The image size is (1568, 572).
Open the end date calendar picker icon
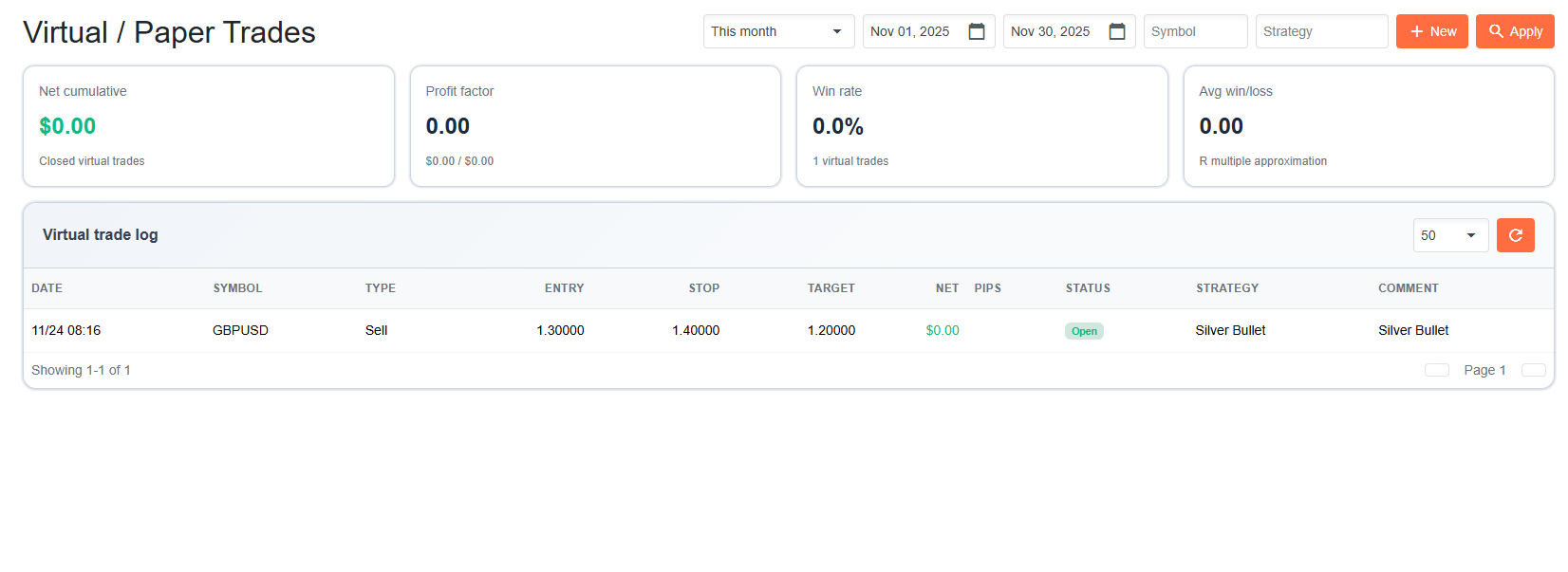[x=1117, y=31]
